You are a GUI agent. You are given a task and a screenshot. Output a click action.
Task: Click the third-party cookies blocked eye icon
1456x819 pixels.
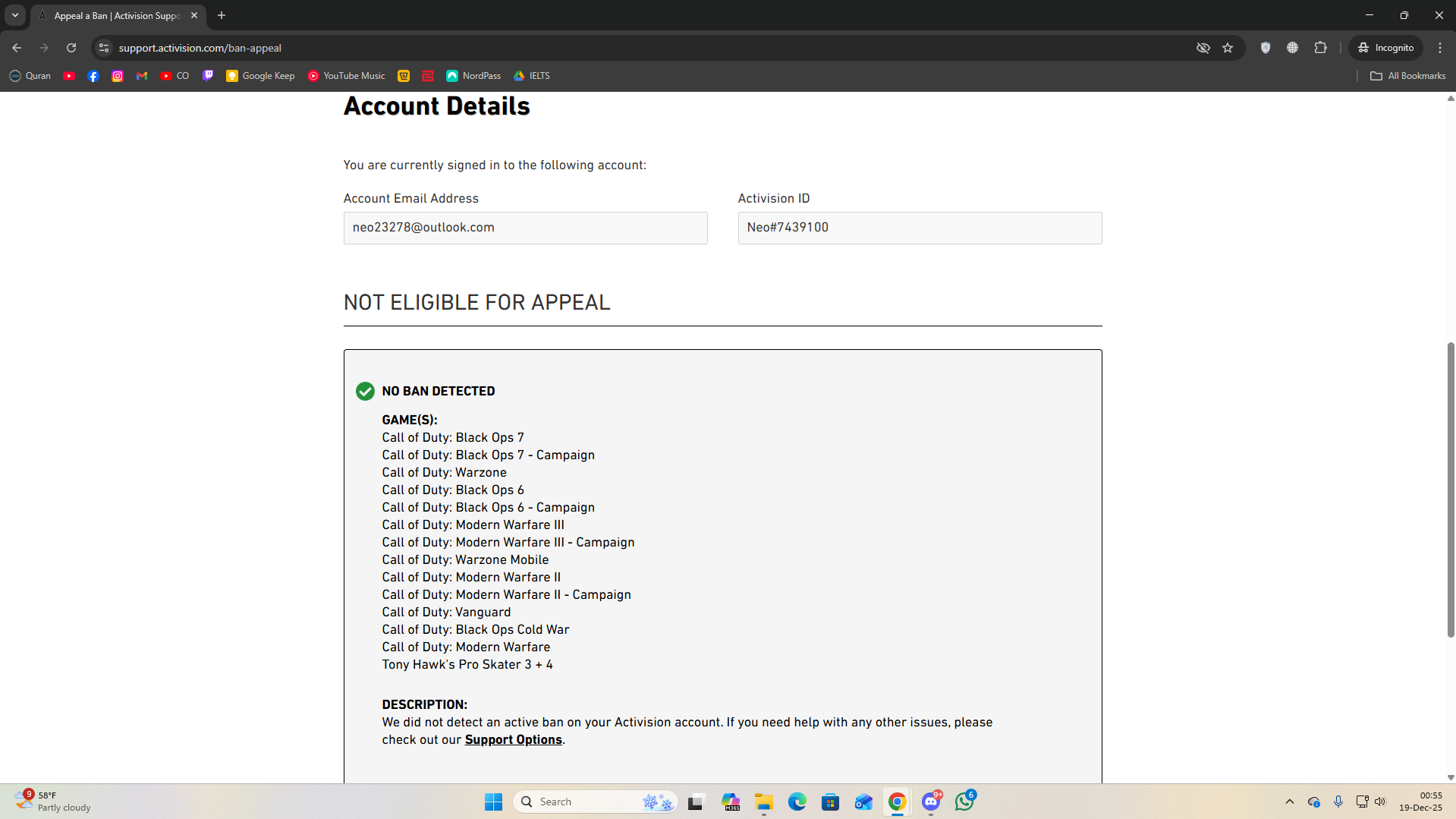click(x=1203, y=48)
